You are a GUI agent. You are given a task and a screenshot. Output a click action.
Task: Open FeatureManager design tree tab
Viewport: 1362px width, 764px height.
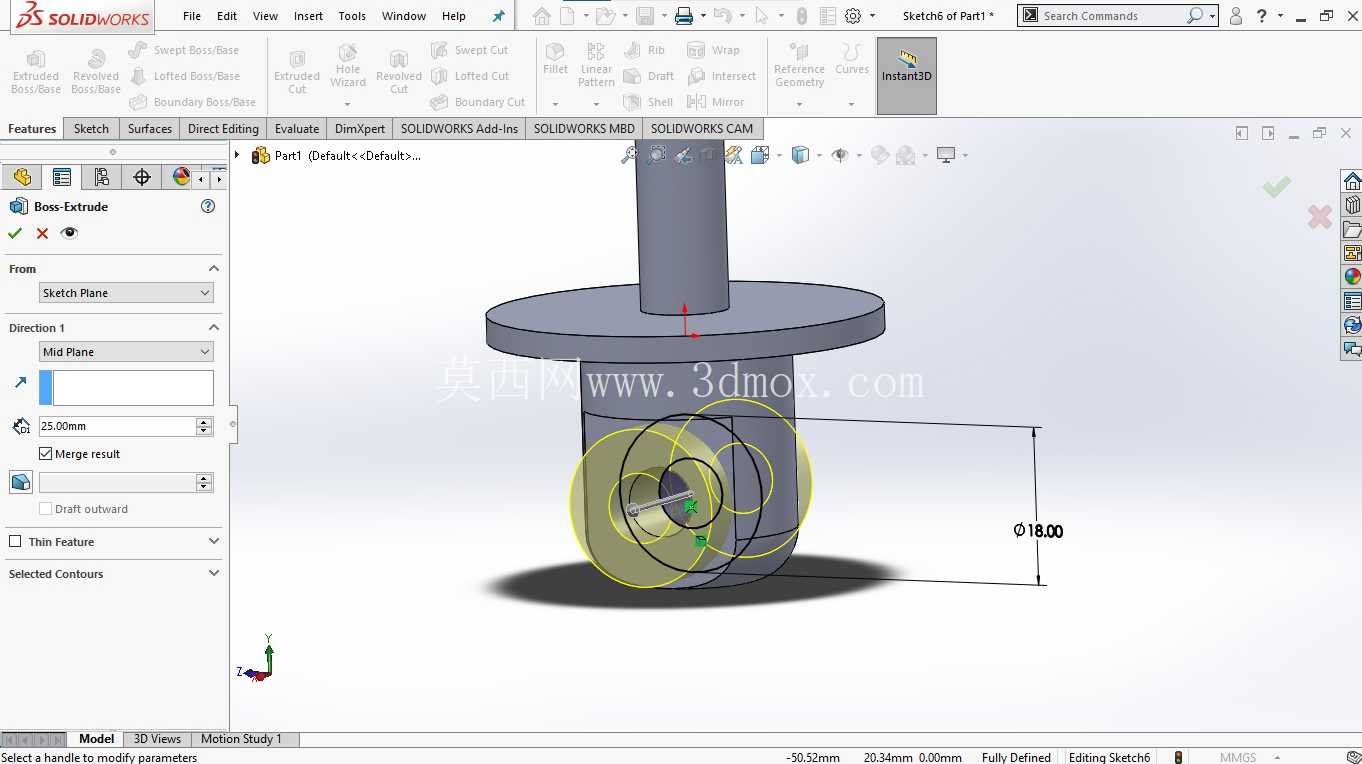click(x=22, y=177)
